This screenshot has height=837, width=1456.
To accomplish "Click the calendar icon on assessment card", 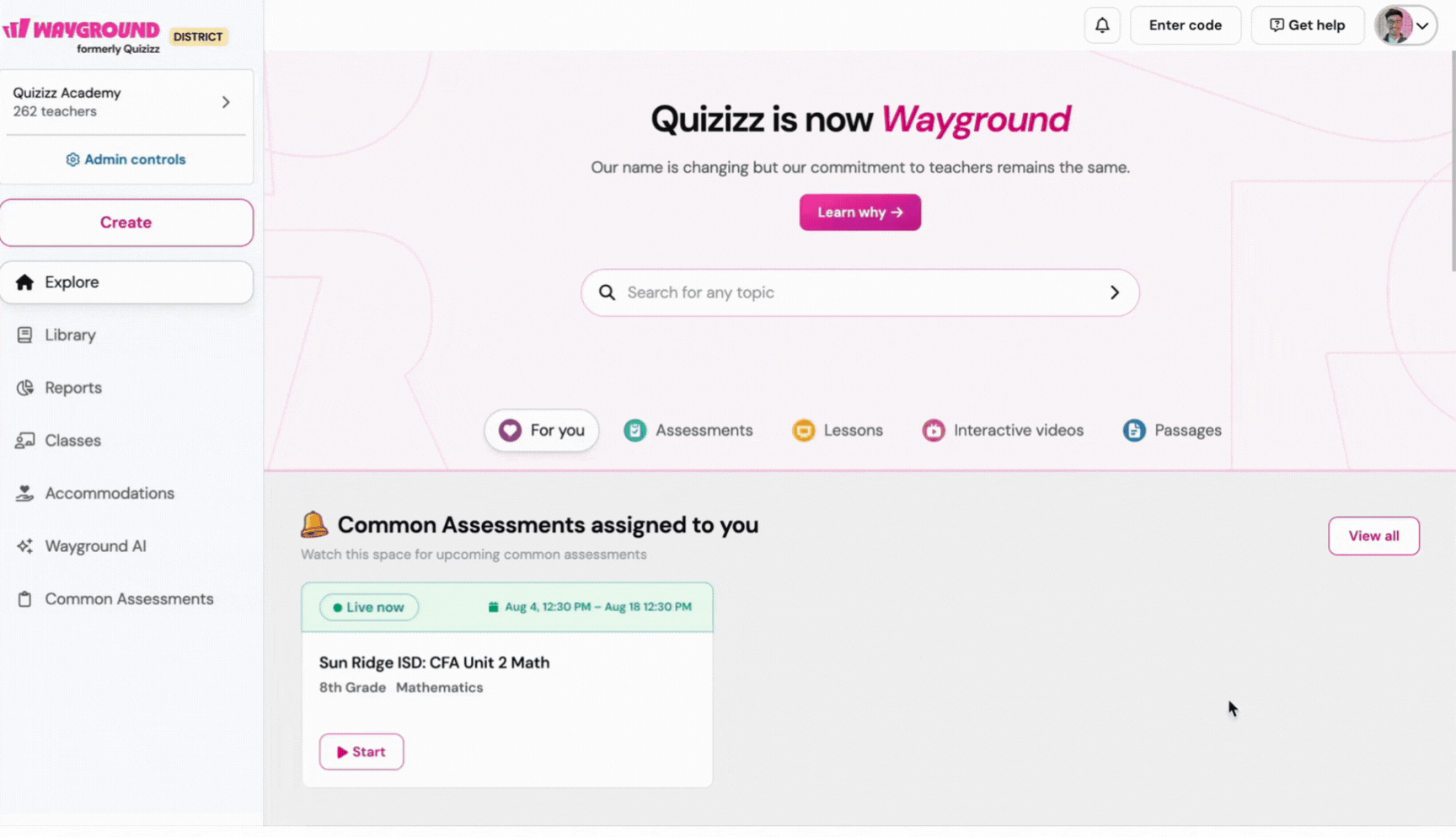I will 493,607.
